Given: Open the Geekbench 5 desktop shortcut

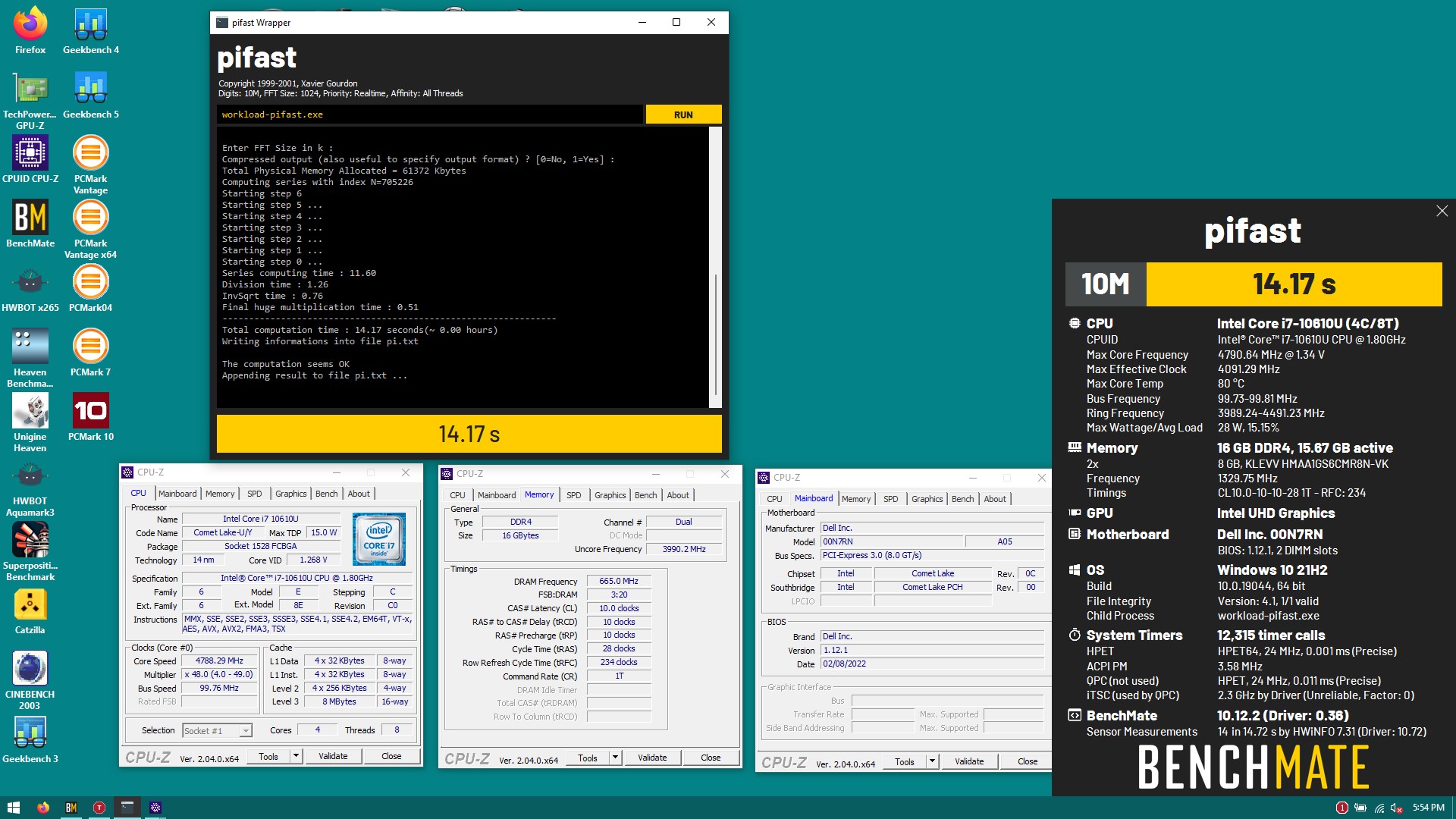Looking at the screenshot, I should [91, 96].
